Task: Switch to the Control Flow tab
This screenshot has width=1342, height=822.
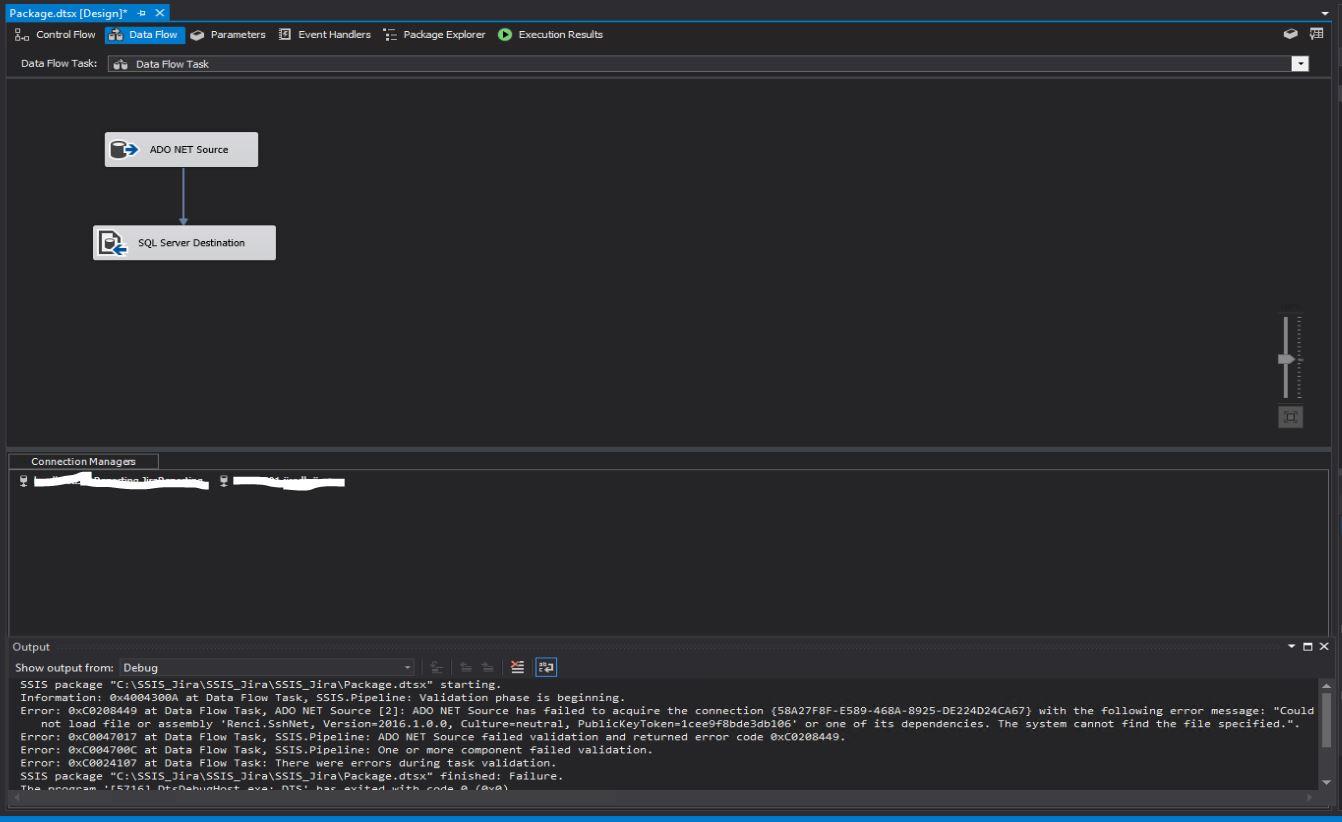Action: click(56, 35)
